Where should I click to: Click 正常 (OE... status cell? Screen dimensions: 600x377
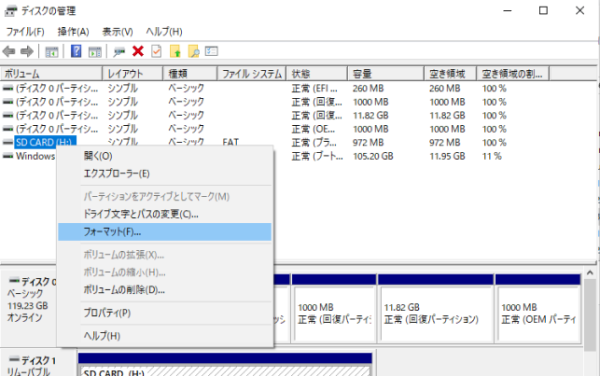313,129
